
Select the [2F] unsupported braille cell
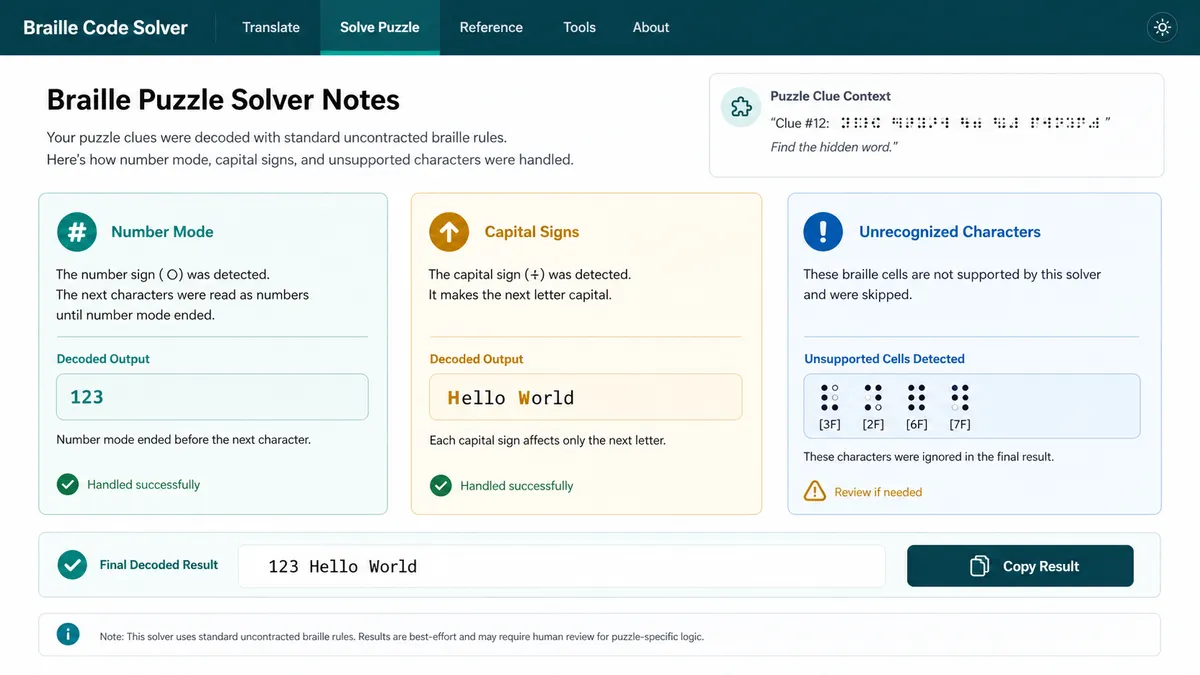(x=873, y=406)
